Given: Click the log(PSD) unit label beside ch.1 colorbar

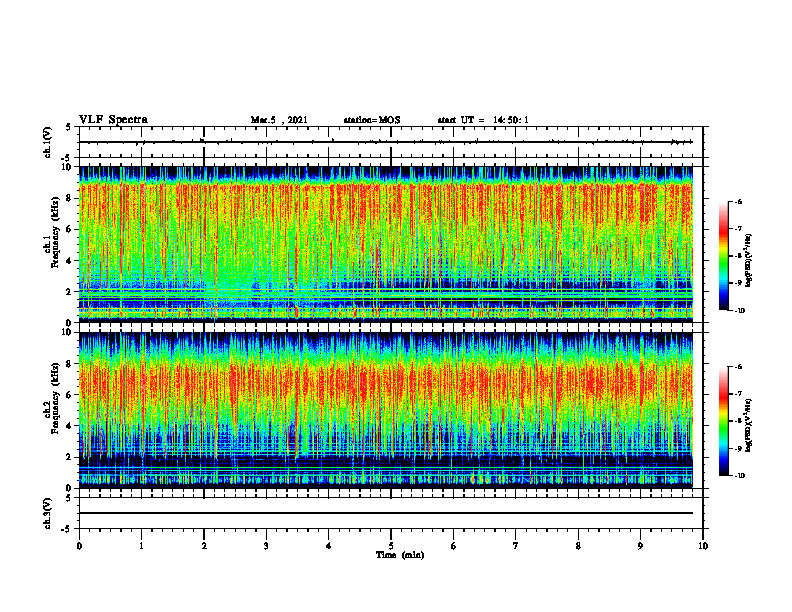Looking at the screenshot, I should tap(750, 260).
